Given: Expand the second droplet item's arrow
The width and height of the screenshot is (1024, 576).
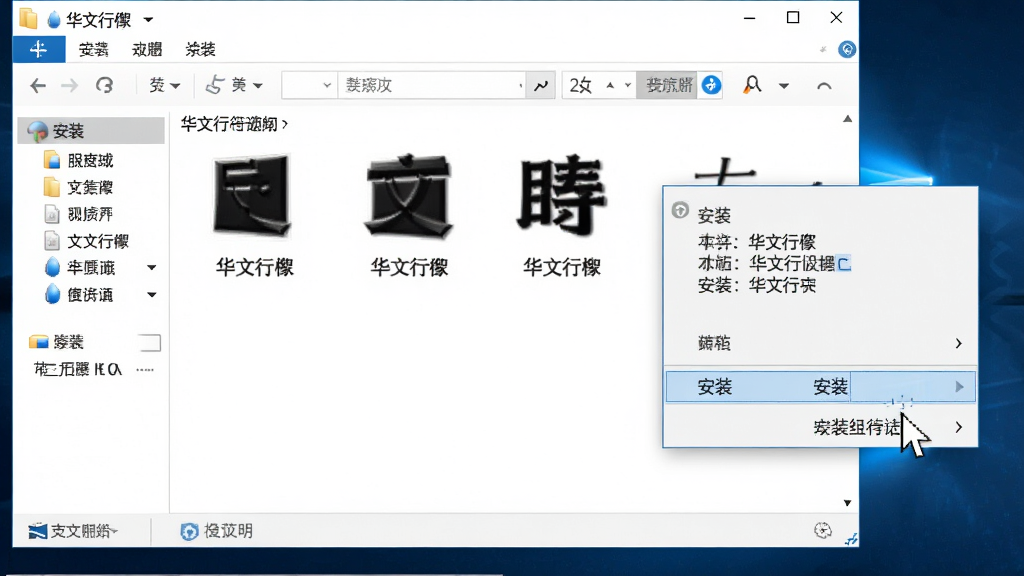Looking at the screenshot, I should point(152,295).
